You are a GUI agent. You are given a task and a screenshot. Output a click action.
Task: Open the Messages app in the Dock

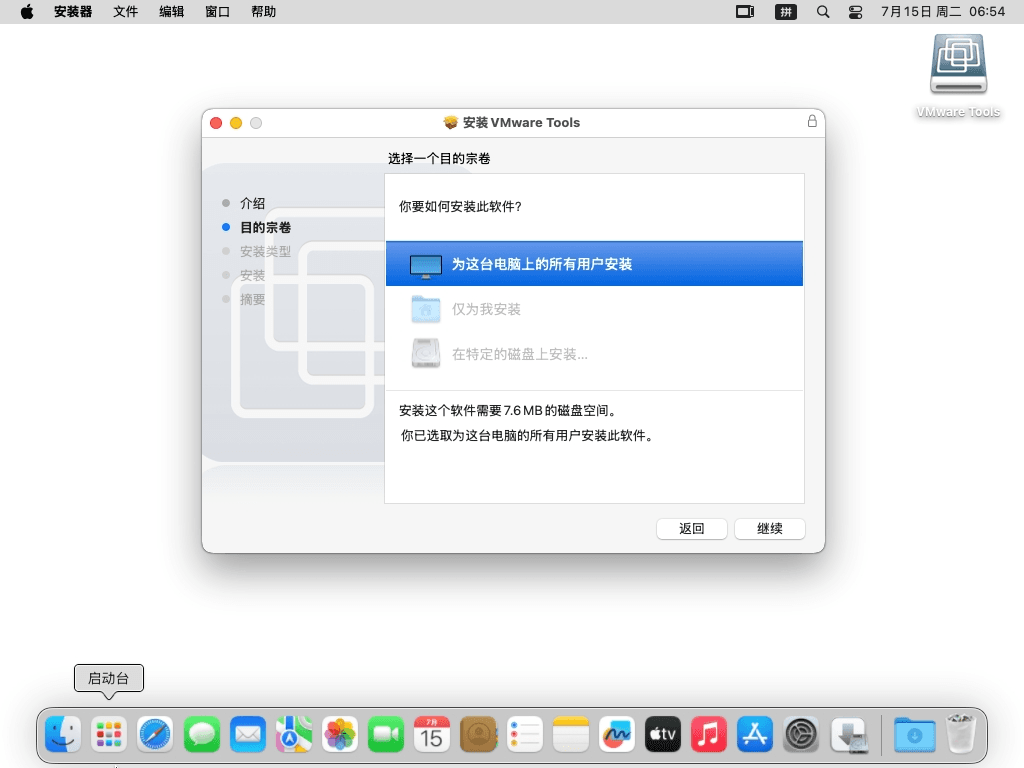click(x=202, y=735)
